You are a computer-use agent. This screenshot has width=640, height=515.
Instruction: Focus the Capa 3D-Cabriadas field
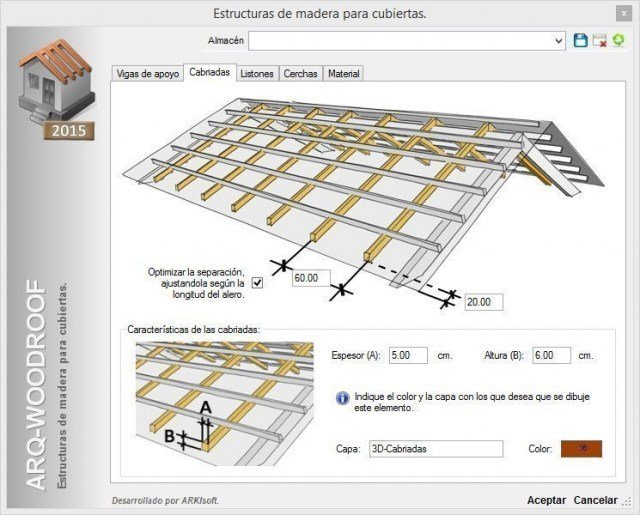[x=436, y=449]
